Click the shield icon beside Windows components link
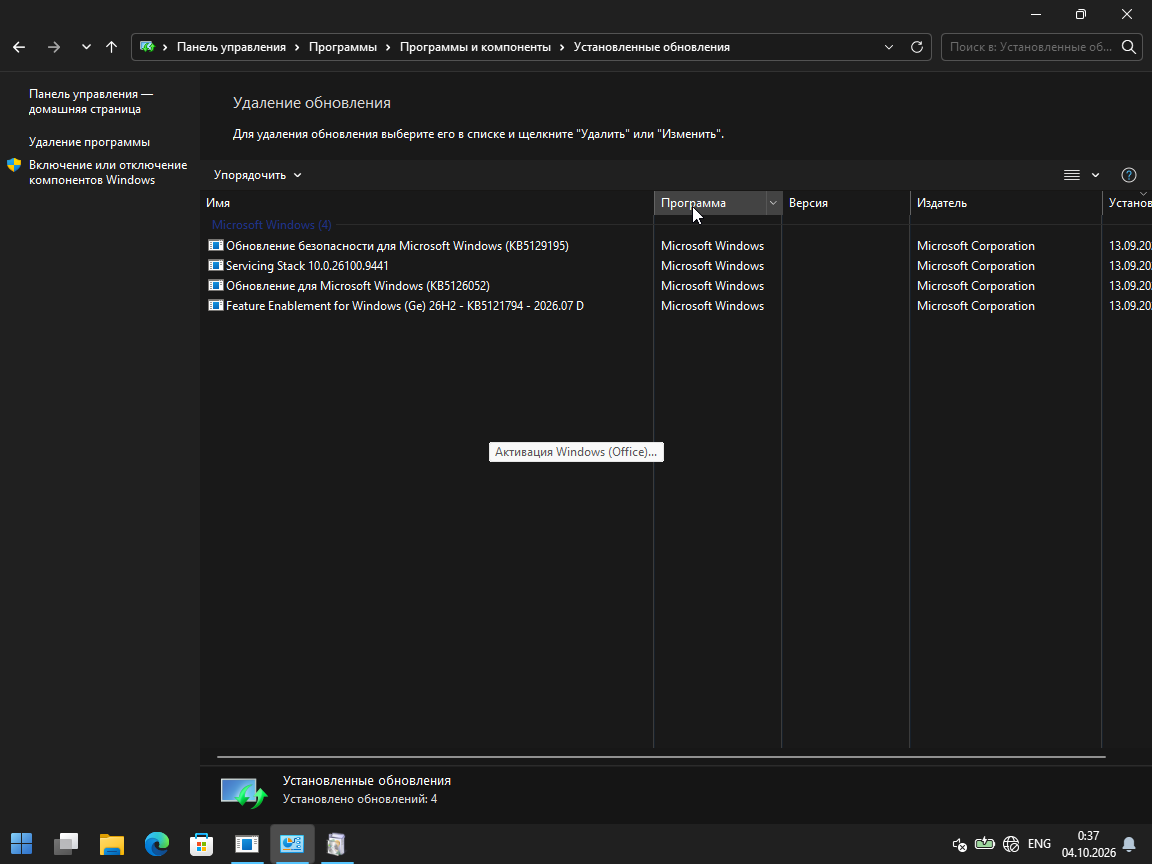Screen dimensions: 1152x864 pos(14,165)
